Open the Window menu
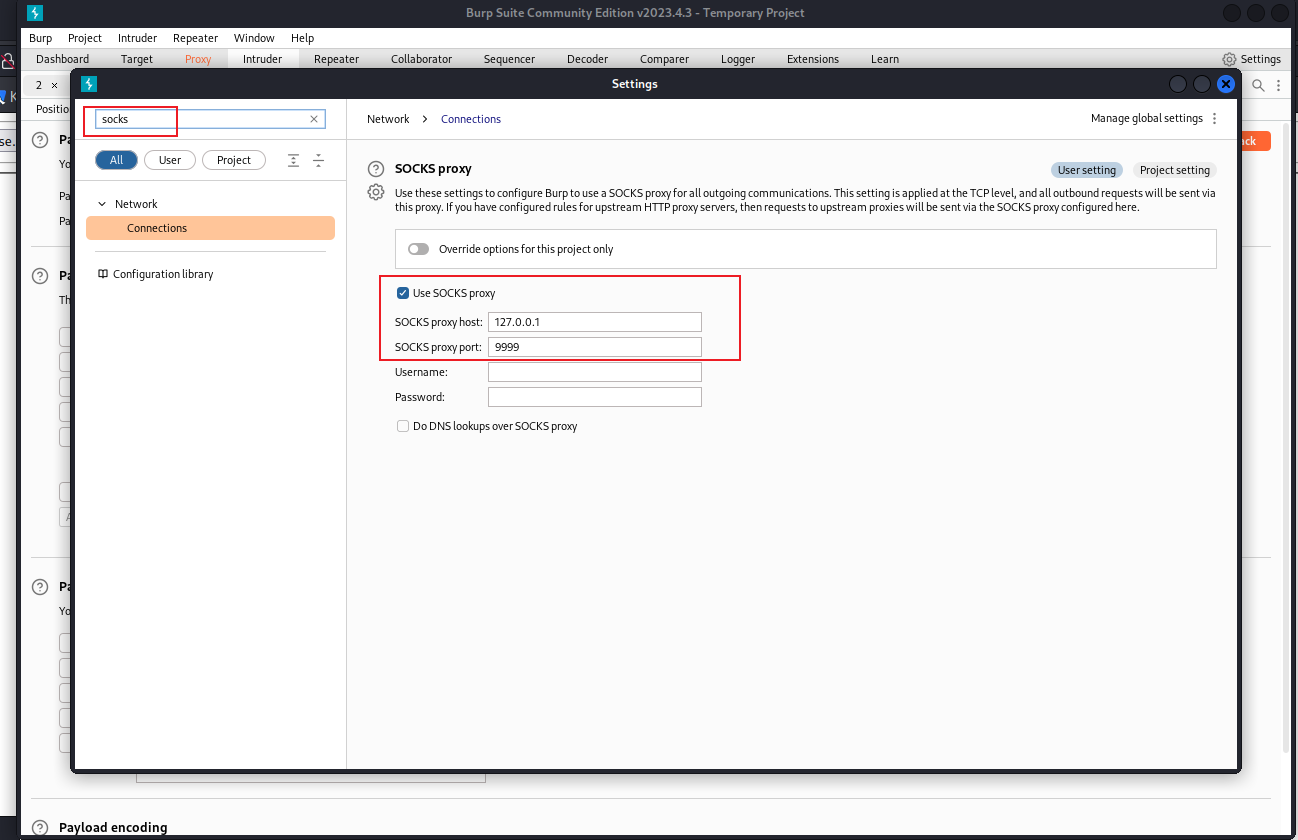The width and height of the screenshot is (1298, 840). (254, 38)
